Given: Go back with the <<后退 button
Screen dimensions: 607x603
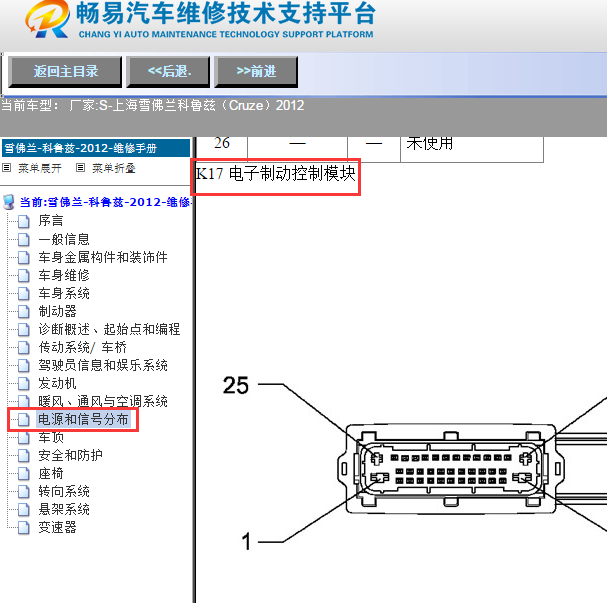Looking at the screenshot, I should [168, 72].
